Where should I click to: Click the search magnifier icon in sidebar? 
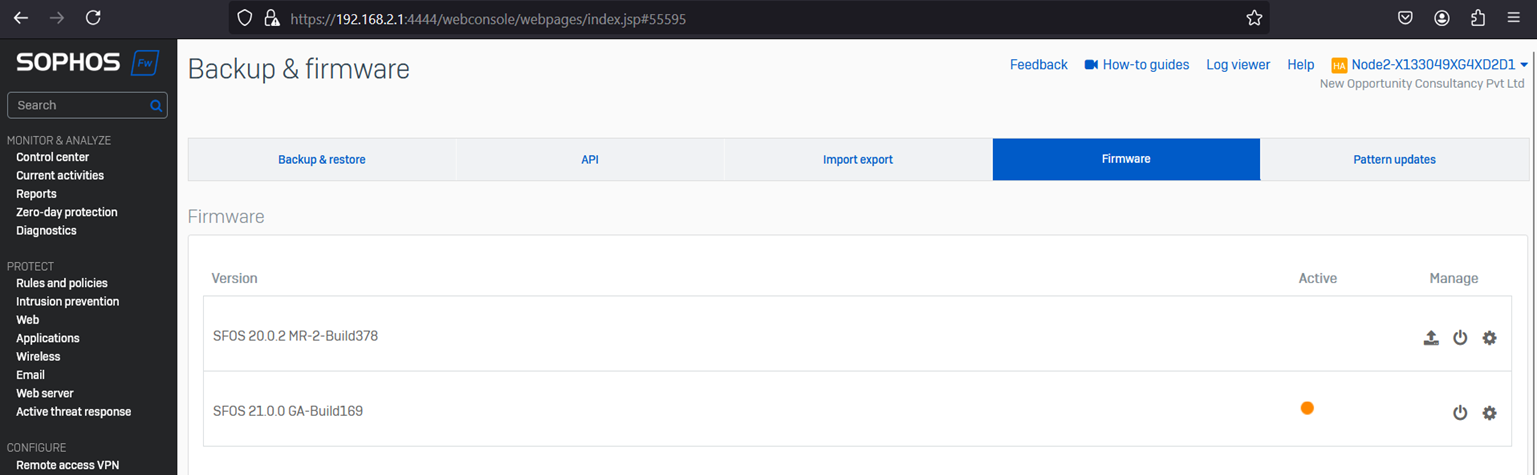pos(156,105)
